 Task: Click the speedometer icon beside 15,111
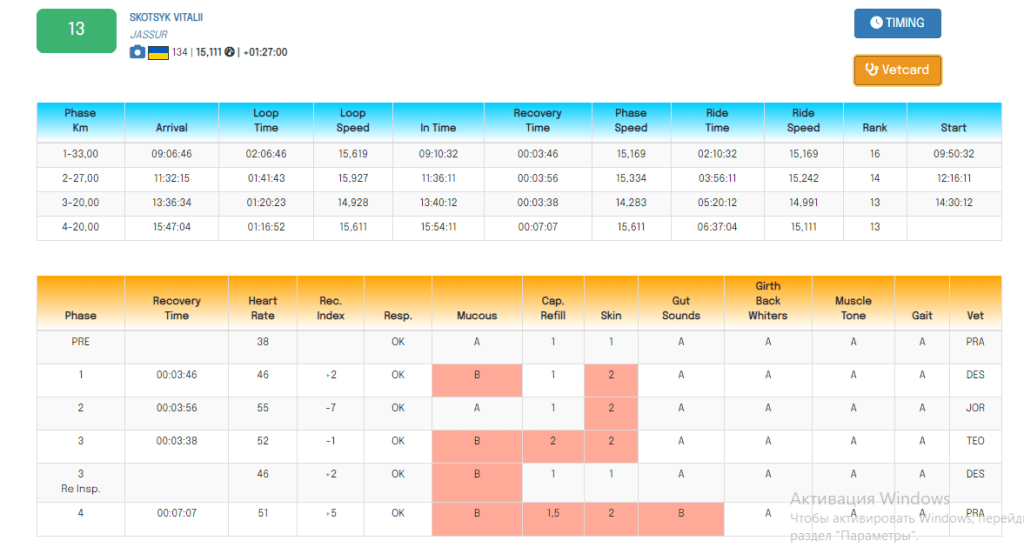pyautogui.click(x=229, y=52)
